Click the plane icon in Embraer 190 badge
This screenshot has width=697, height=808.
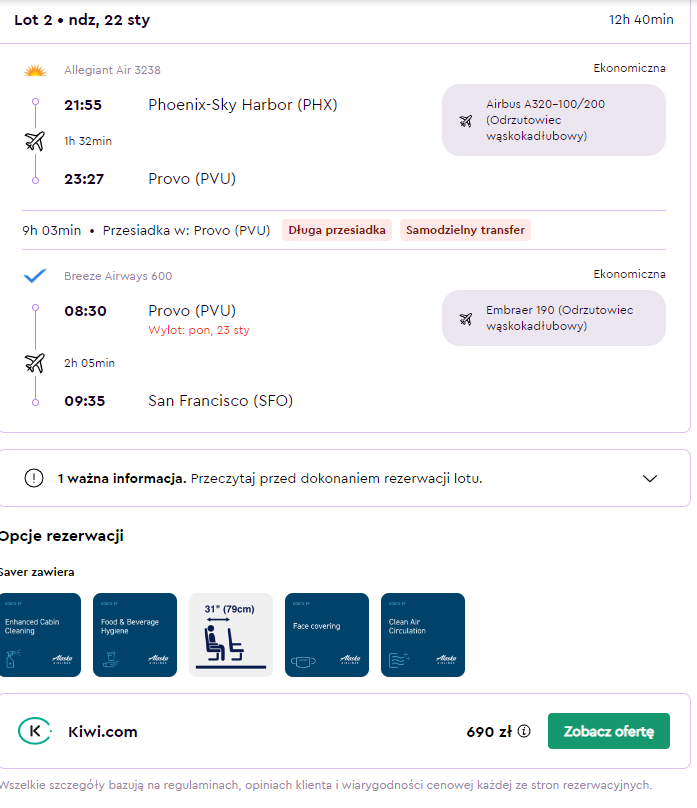(x=466, y=319)
